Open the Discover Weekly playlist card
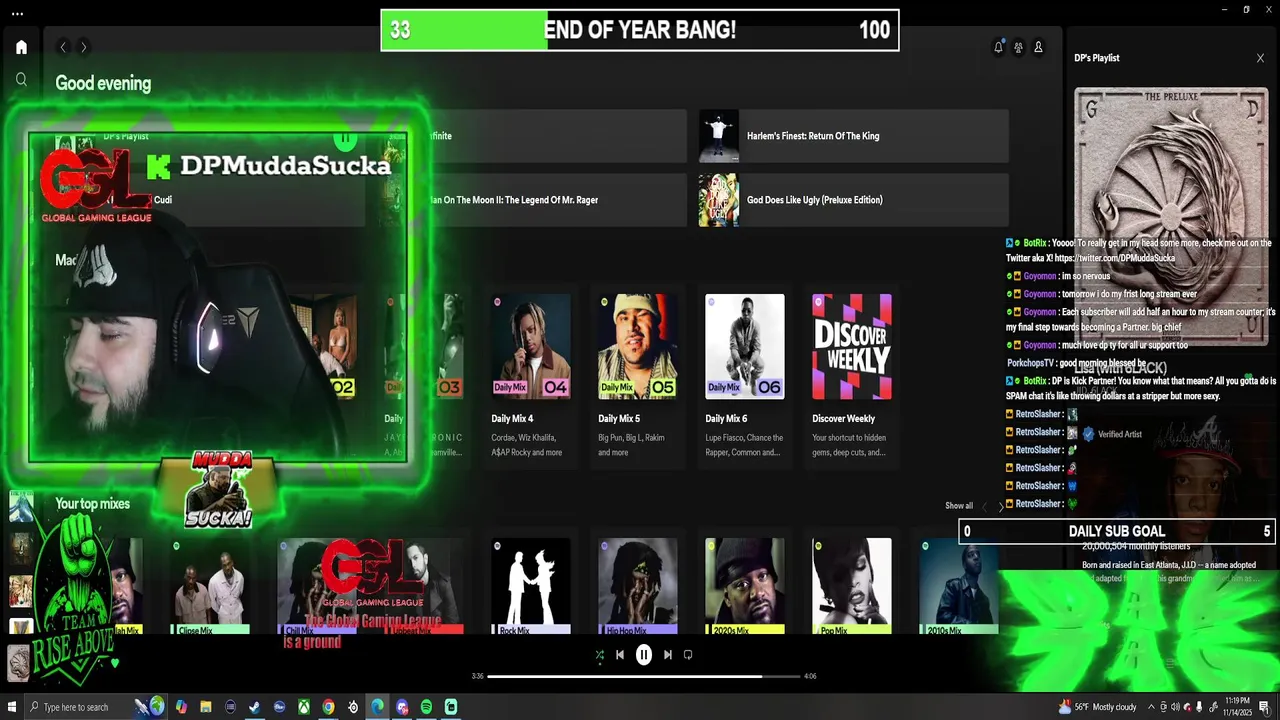The width and height of the screenshot is (1280, 720). coord(852,378)
